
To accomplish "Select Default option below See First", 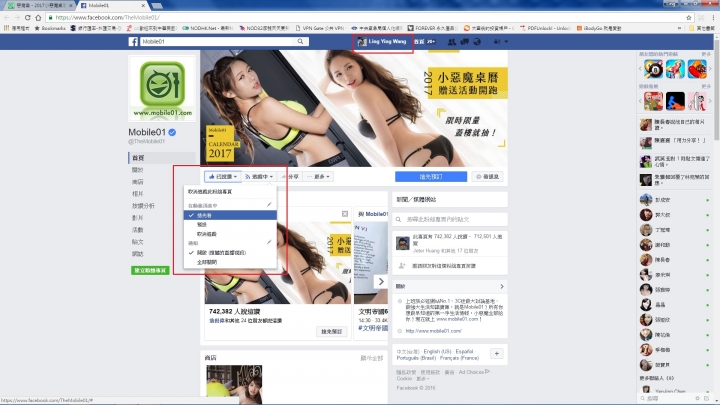I will [230, 225].
